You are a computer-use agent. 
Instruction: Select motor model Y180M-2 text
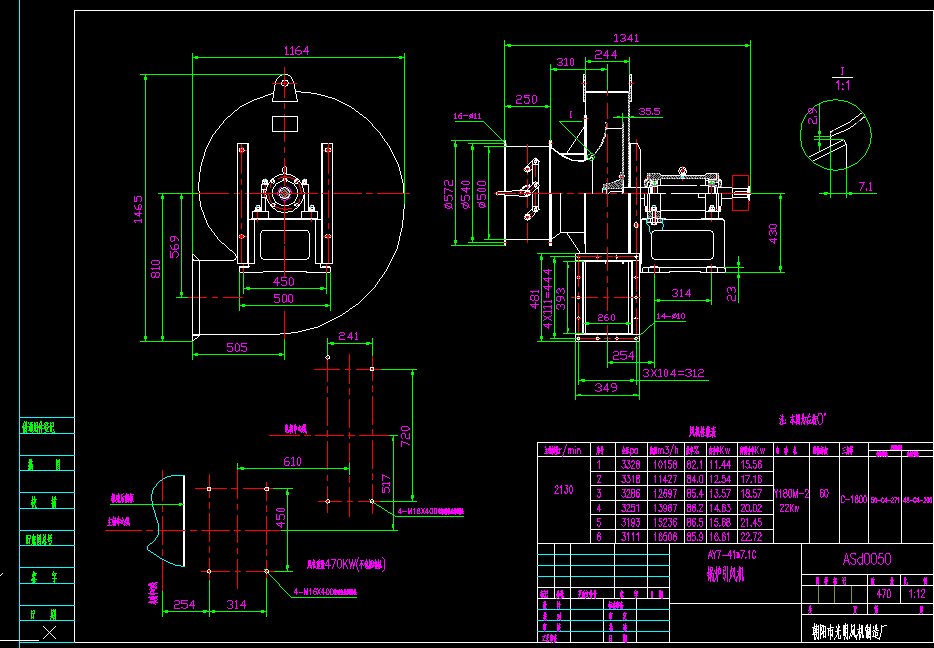(x=791, y=493)
